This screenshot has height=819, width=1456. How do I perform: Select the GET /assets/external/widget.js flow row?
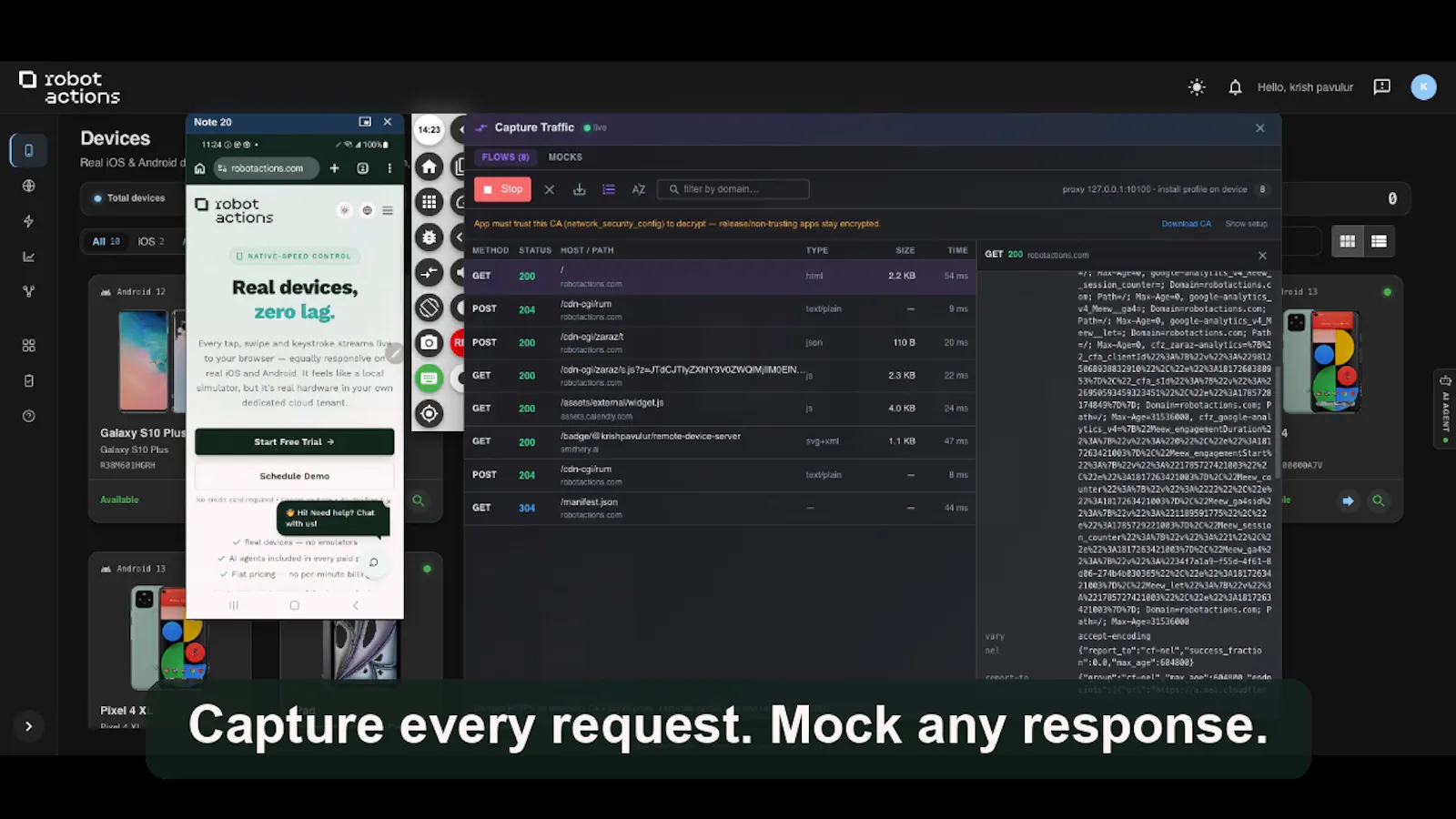(720, 409)
